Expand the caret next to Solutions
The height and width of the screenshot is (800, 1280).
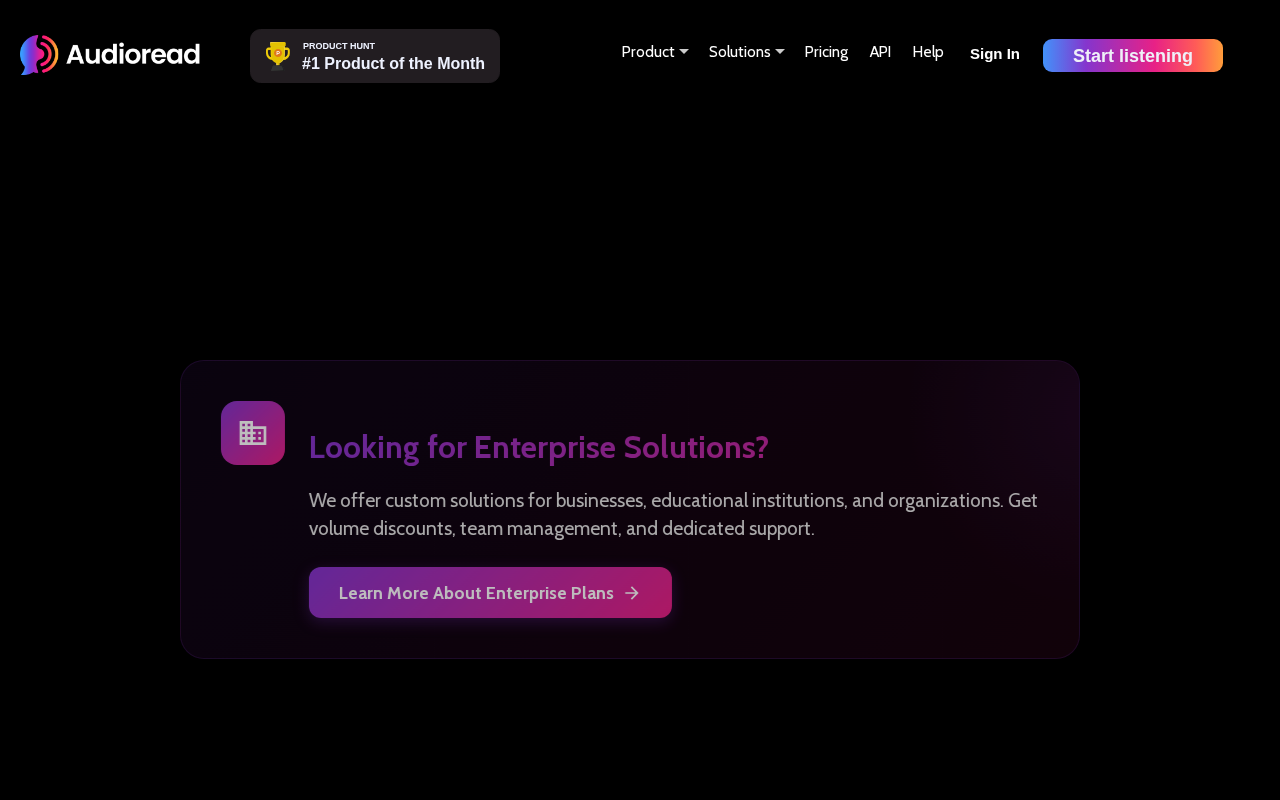tap(780, 52)
